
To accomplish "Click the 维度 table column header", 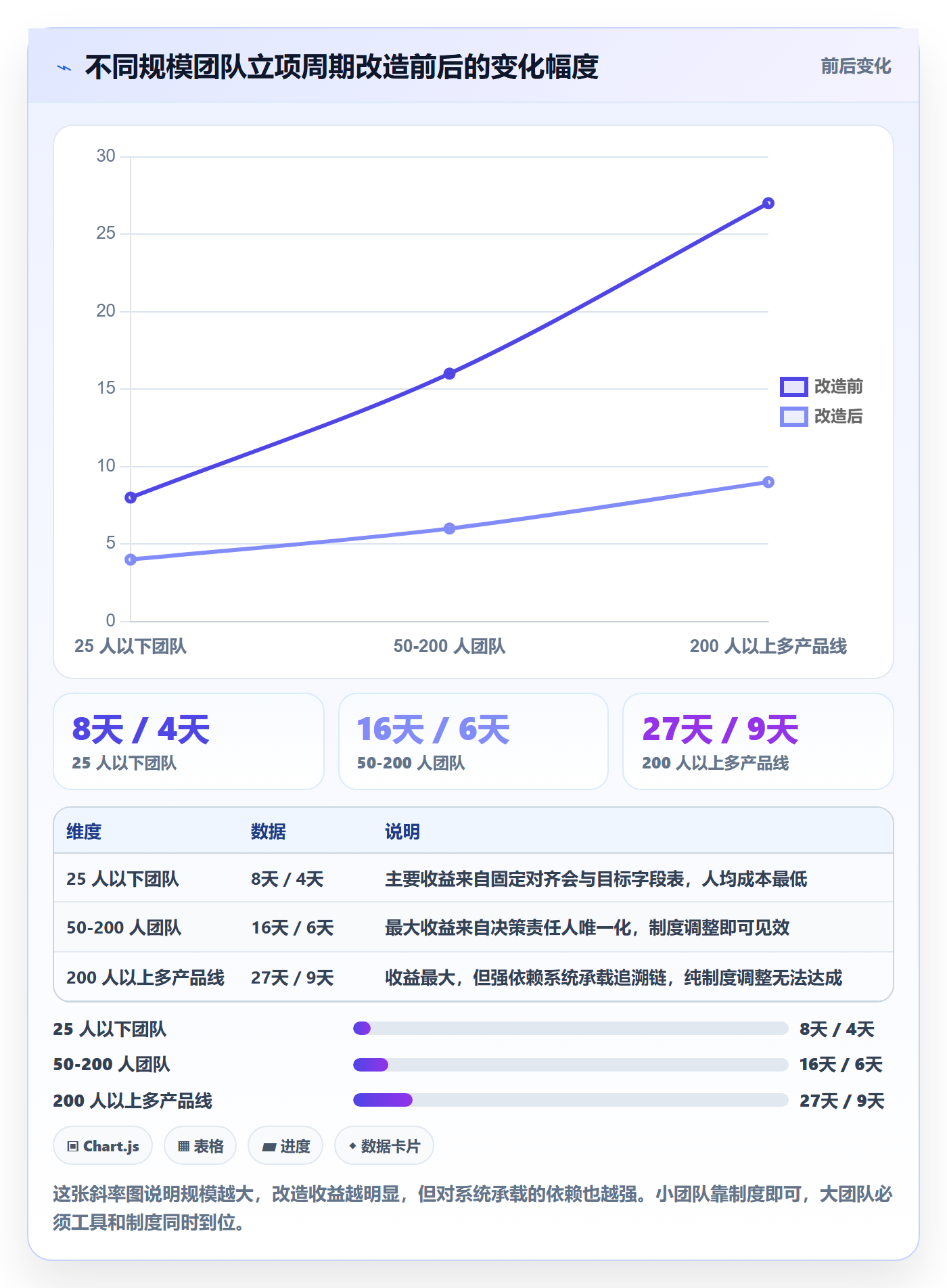I will (x=84, y=831).
